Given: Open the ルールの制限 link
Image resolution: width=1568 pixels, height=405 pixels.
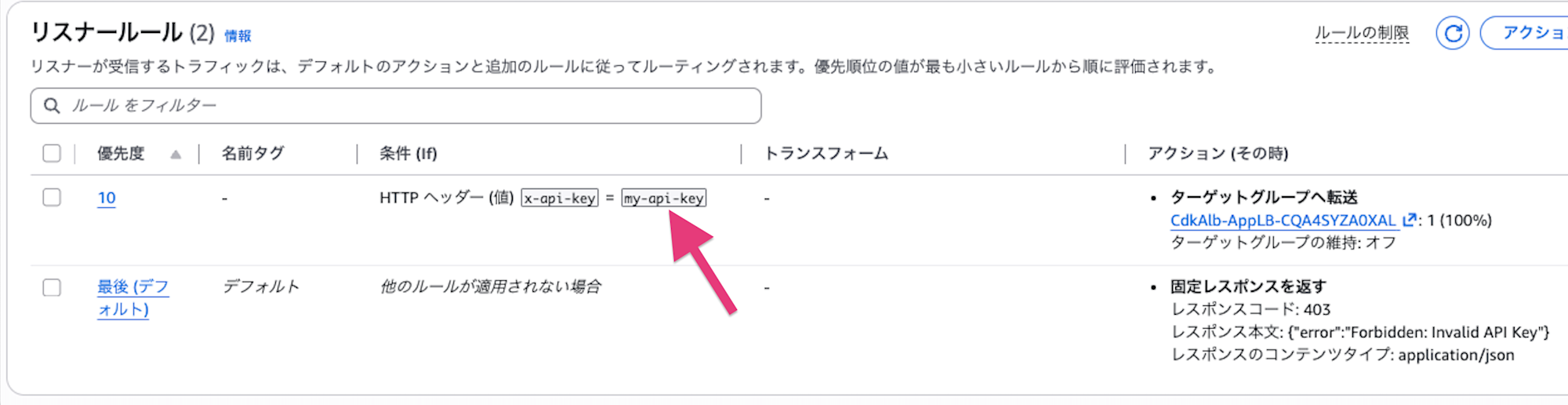Looking at the screenshot, I should click(1361, 34).
